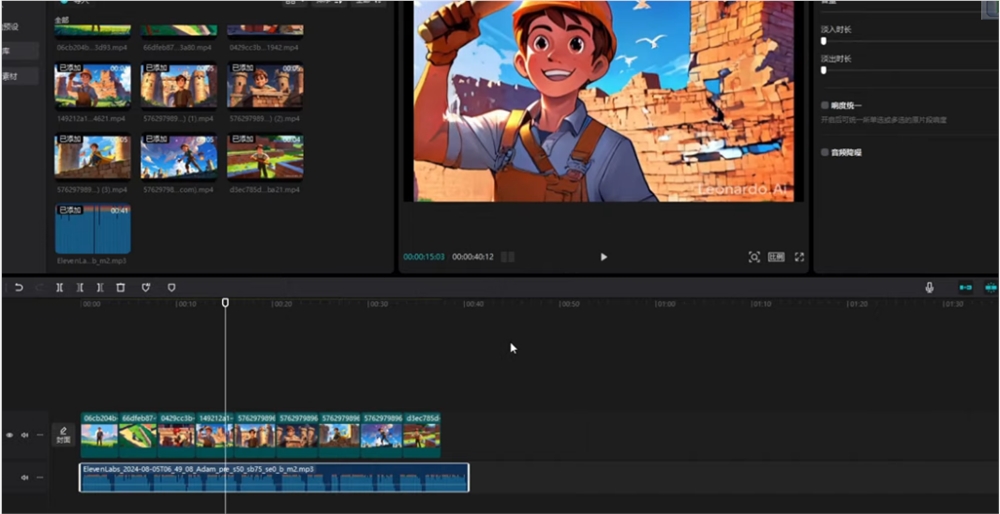This screenshot has height=514, width=1000.
Task: Select media thumbnail 576297989...) (1).mp4
Action: (179, 85)
